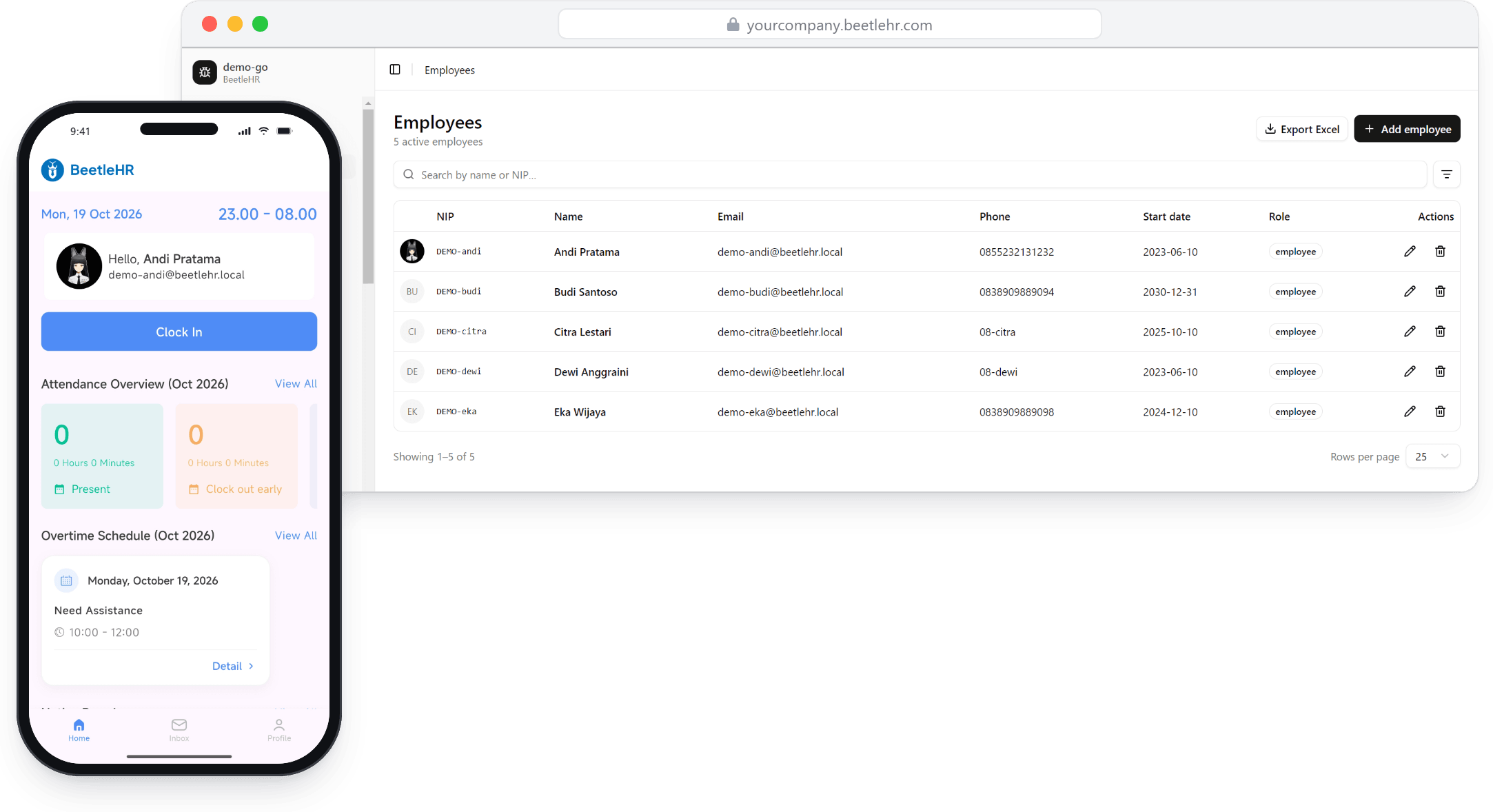The image size is (1493, 812).
Task: Open Detail link on overtime card
Action: pyautogui.click(x=233, y=666)
